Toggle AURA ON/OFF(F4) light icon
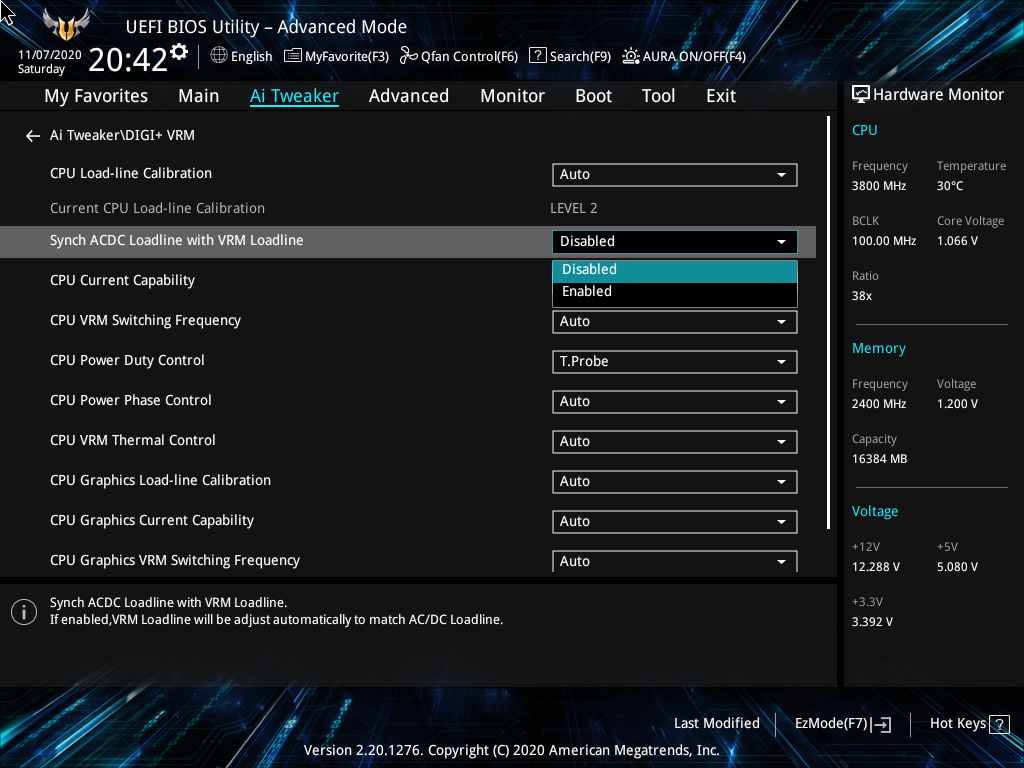The width and height of the screenshot is (1024, 768). (630, 56)
